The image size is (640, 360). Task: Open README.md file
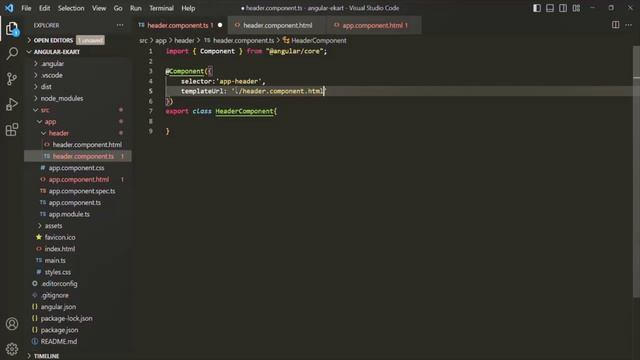pyautogui.click(x=58, y=341)
